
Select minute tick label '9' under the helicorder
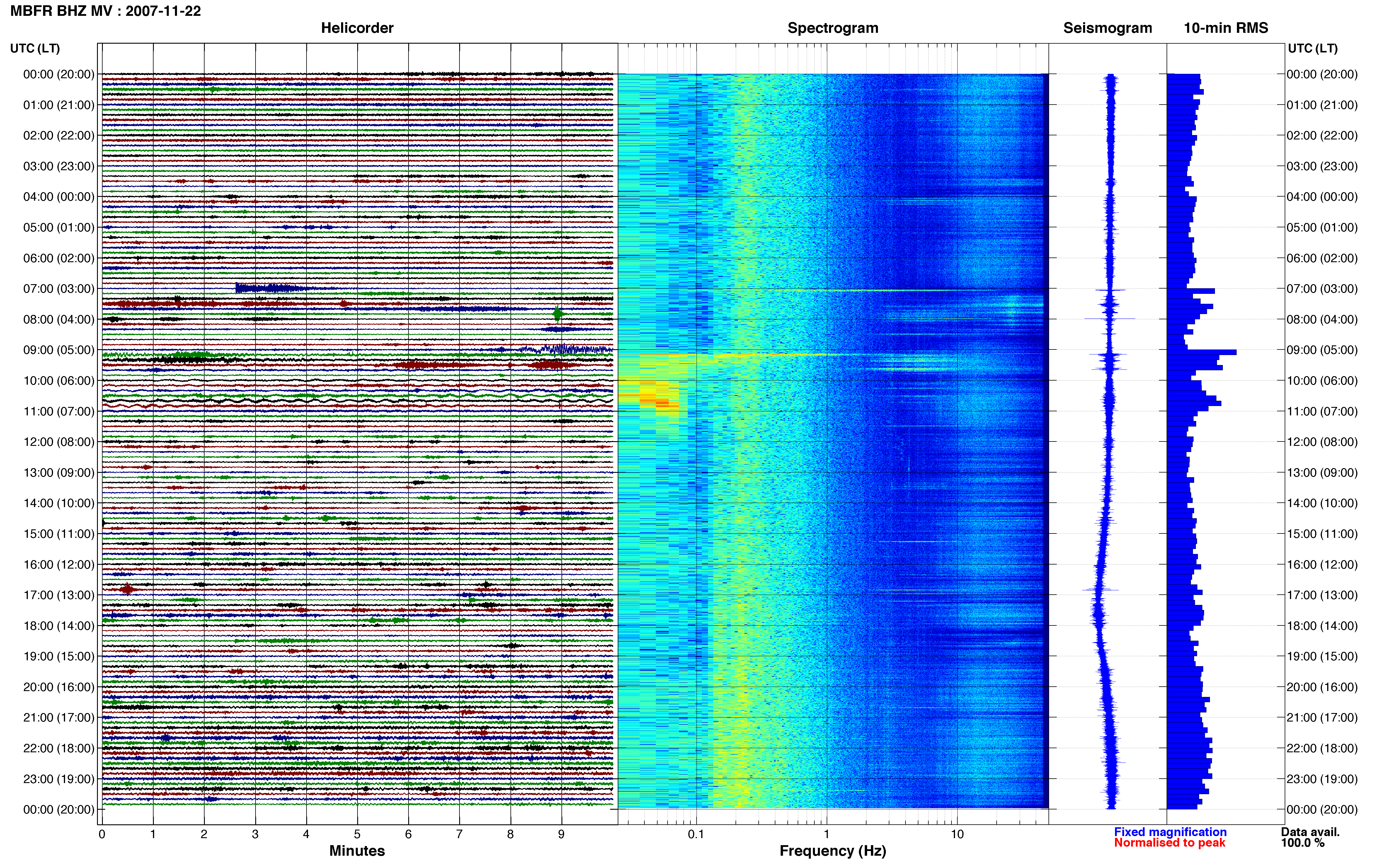pyautogui.click(x=561, y=834)
